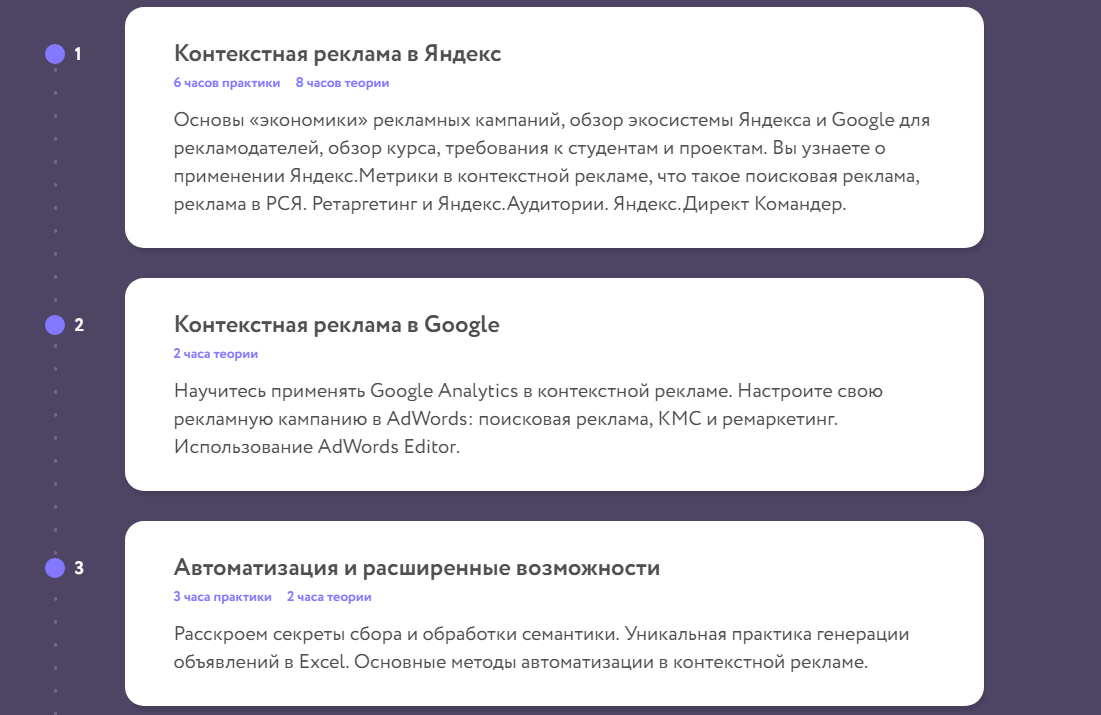Viewport: 1101px width, 715px height.
Task: Open the «Контекстная реклама в Яндекс» module title
Action: (x=337, y=54)
